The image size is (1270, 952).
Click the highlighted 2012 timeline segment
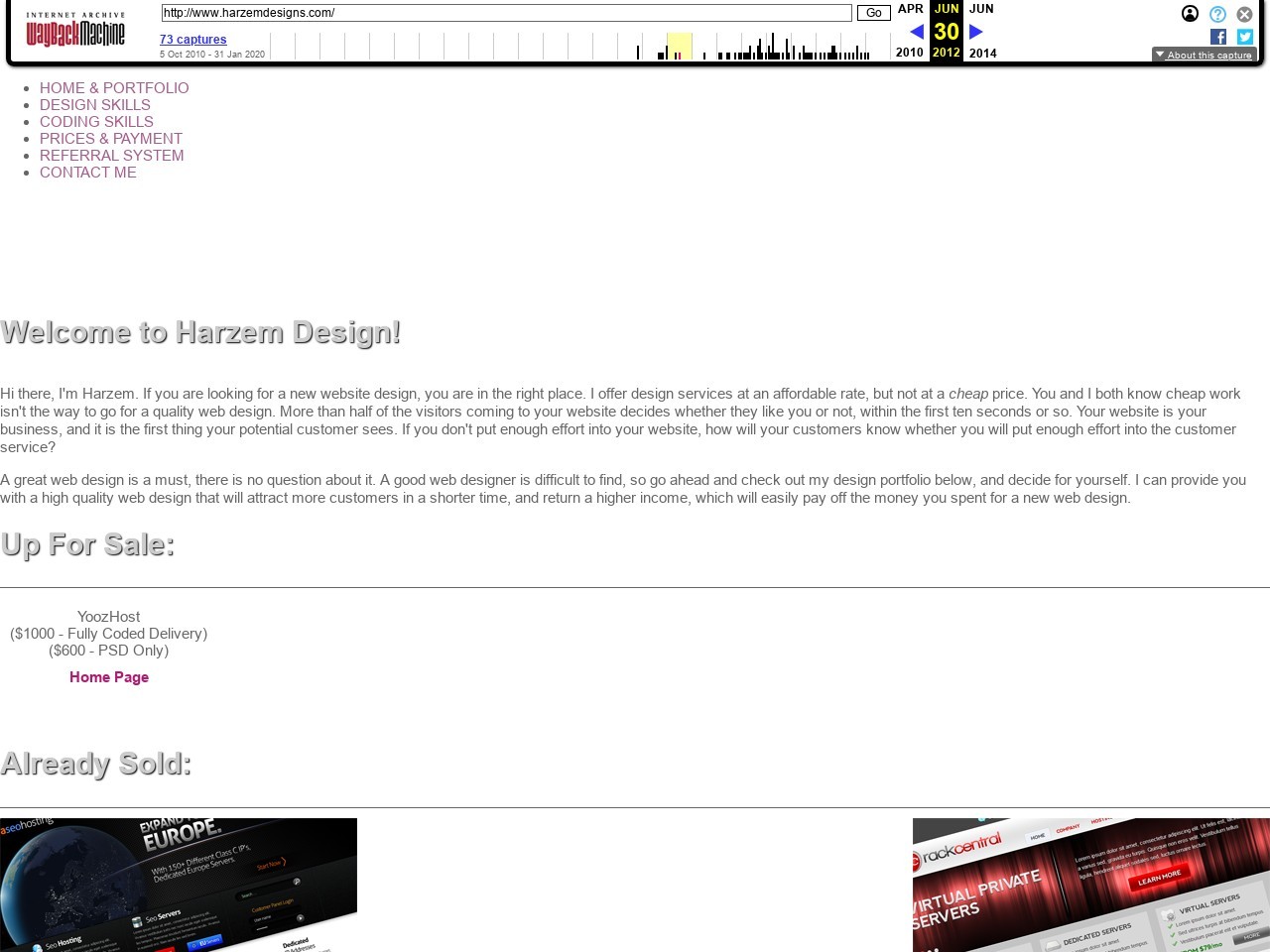(679, 47)
